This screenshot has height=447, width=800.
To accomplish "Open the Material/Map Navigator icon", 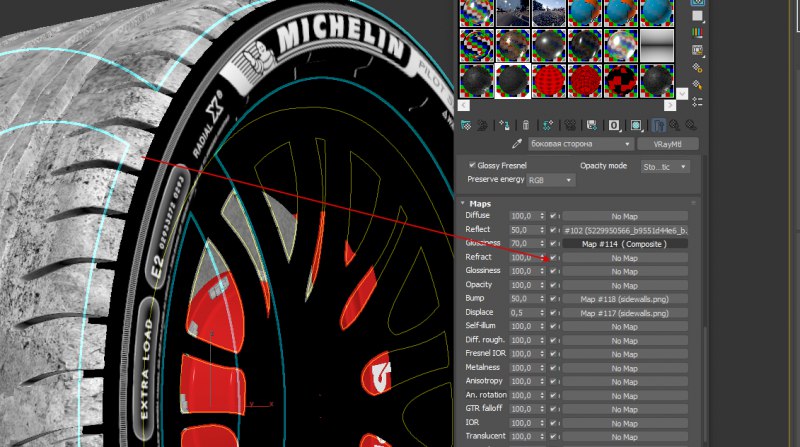I will point(697,102).
